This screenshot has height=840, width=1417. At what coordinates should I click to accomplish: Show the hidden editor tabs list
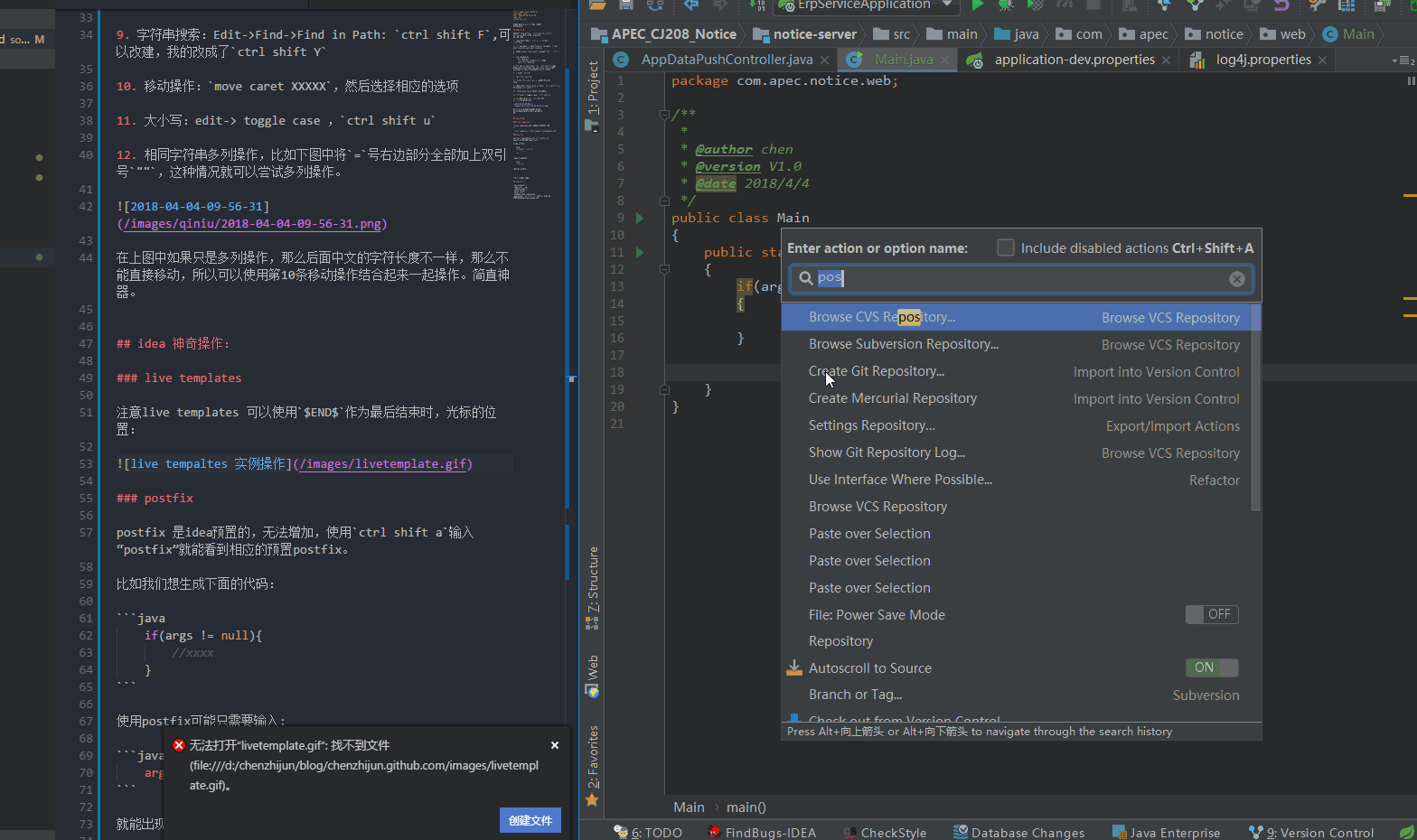coord(1403,61)
